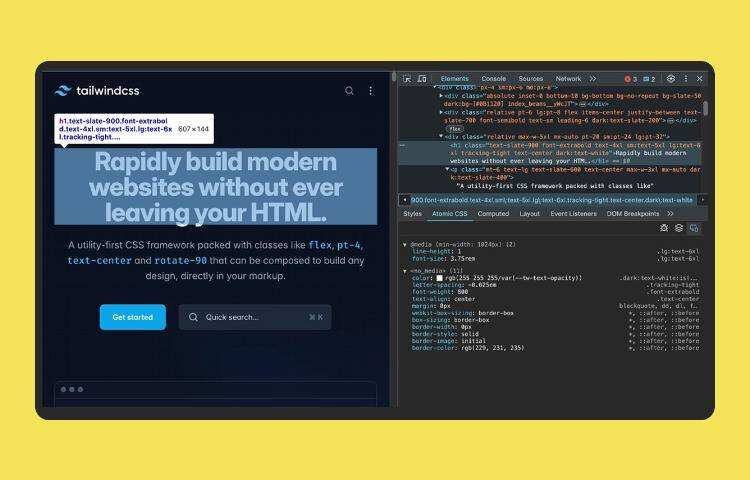Collapse the relative max-w-5xl div node
This screenshot has width=750, height=480.
click(441, 136)
